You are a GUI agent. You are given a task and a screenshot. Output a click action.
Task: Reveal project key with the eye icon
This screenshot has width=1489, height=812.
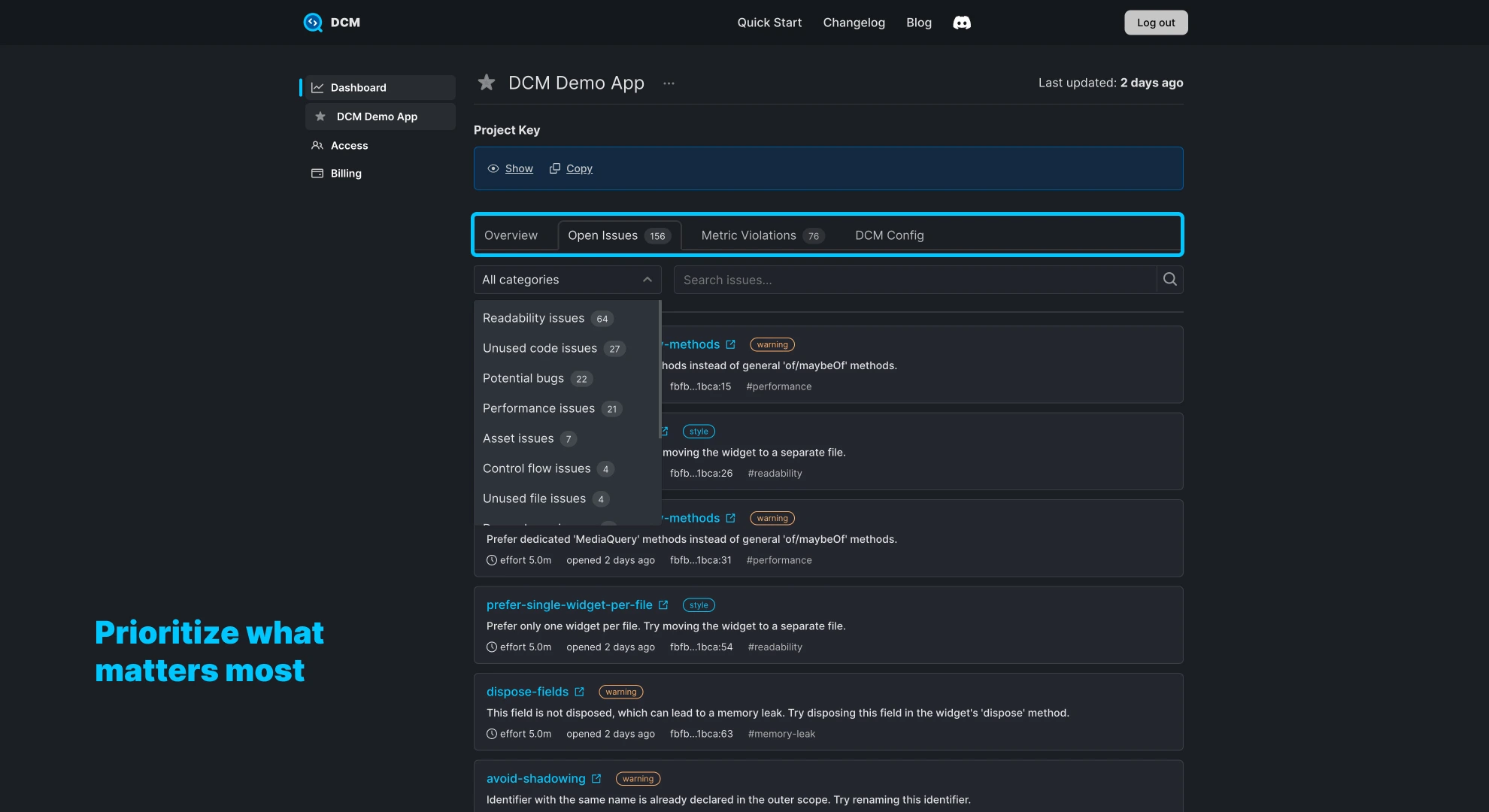coord(493,168)
